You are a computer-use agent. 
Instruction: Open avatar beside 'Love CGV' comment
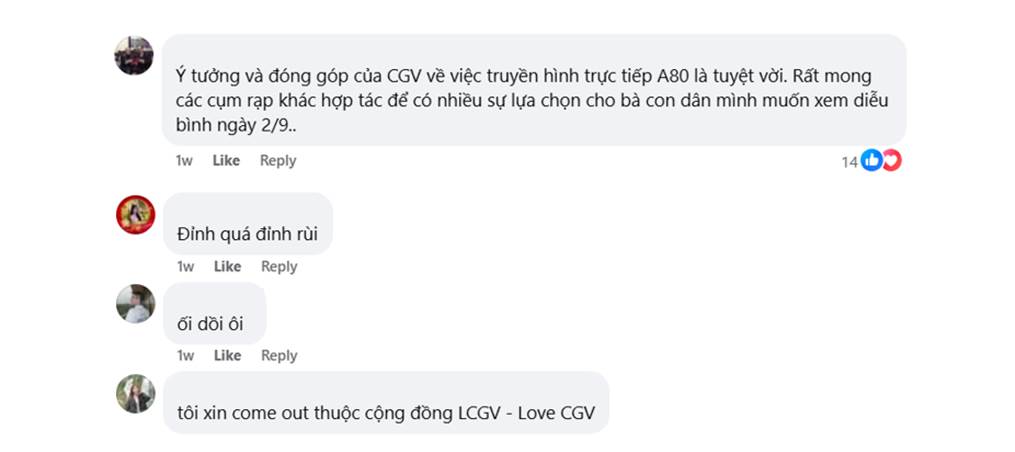135,393
